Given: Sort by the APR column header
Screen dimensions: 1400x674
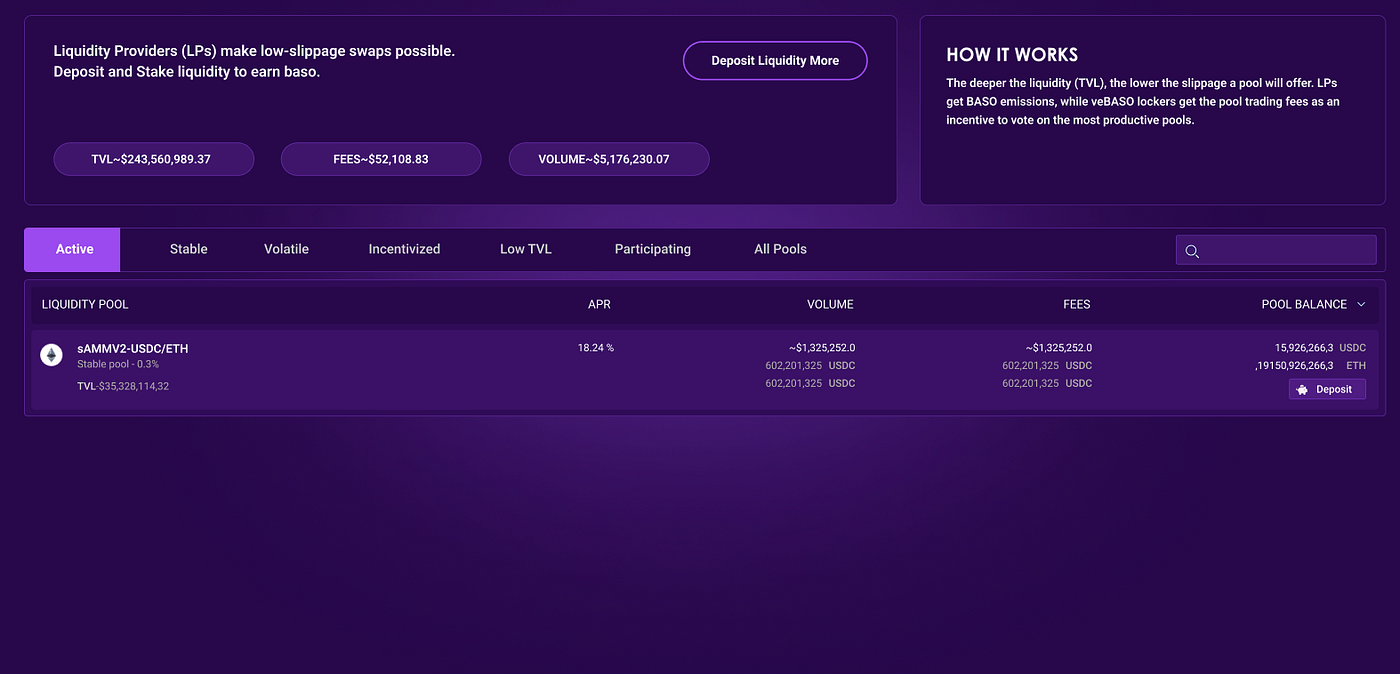Looking at the screenshot, I should click(599, 304).
